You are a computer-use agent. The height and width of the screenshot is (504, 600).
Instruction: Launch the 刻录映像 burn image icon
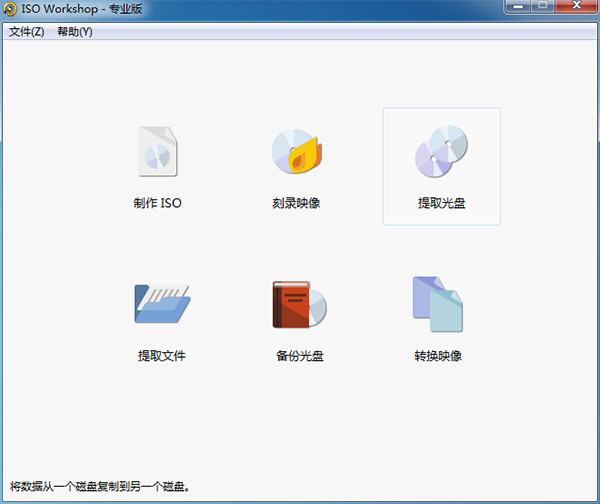297,151
